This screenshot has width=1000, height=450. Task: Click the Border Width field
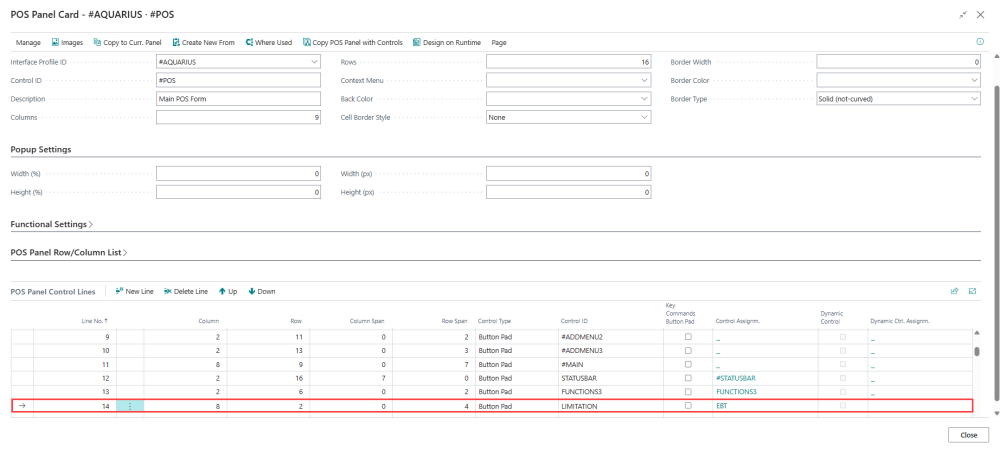(898, 62)
